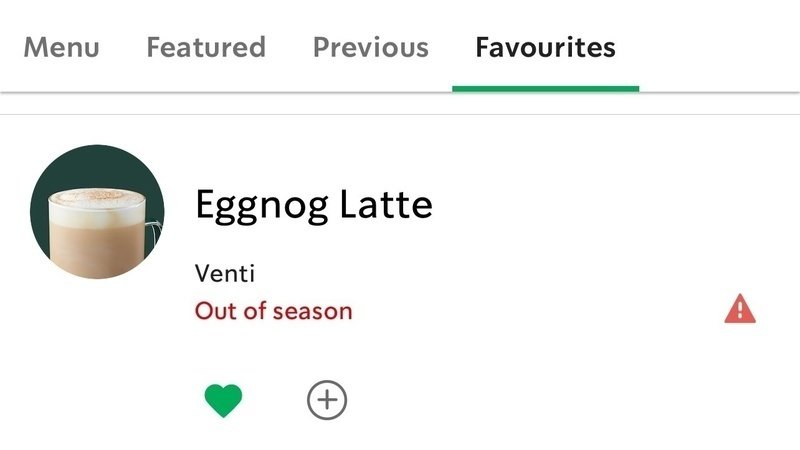Click the Eggnog Latte title
The image size is (800, 450).
tap(313, 205)
